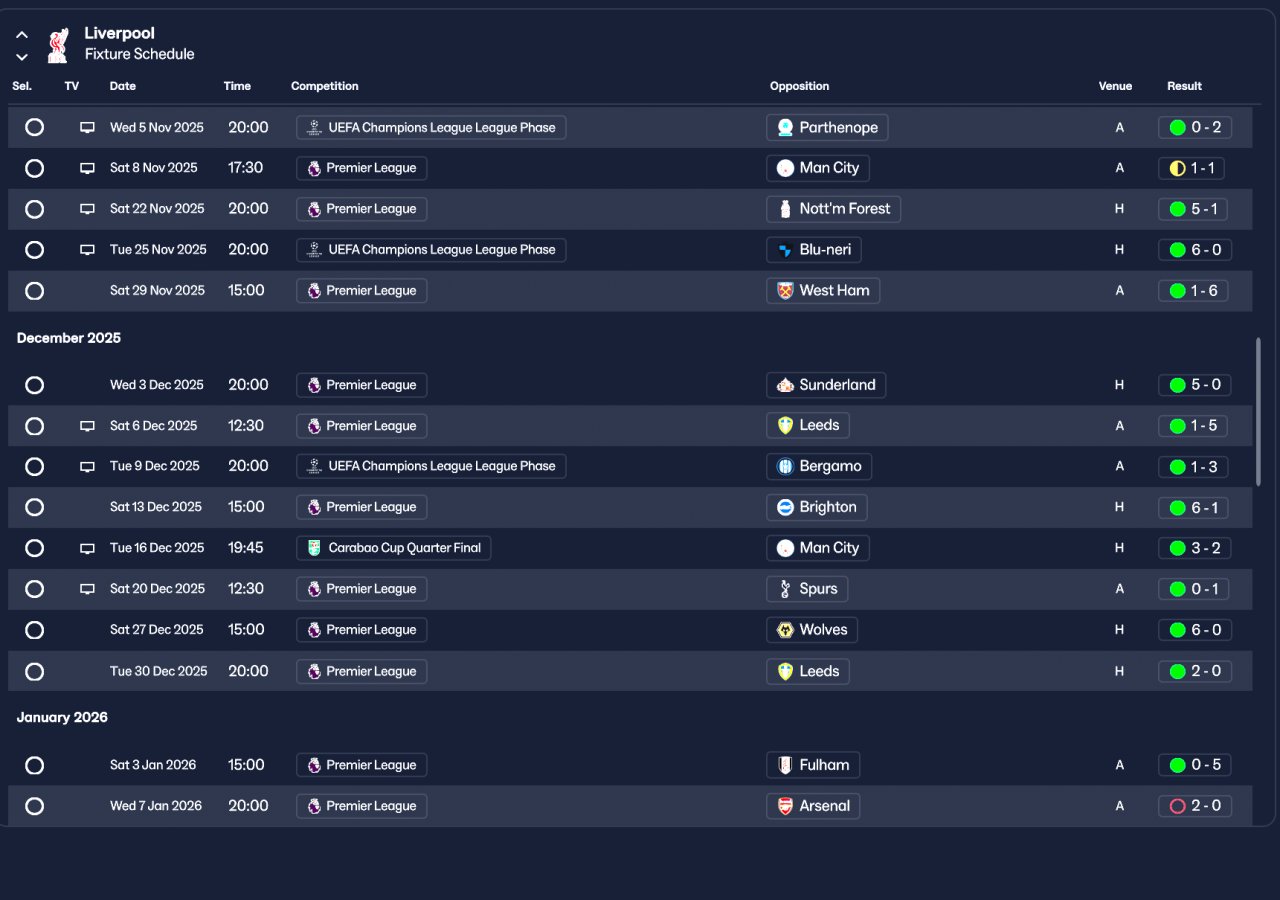Click the TV icon for Sat 22 Nov fixture
Screen dimensions: 1280x900
point(87,209)
